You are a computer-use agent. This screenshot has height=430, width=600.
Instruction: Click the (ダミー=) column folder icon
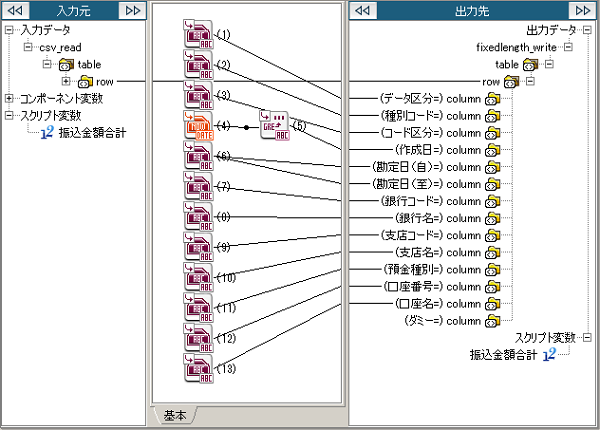coord(492,321)
